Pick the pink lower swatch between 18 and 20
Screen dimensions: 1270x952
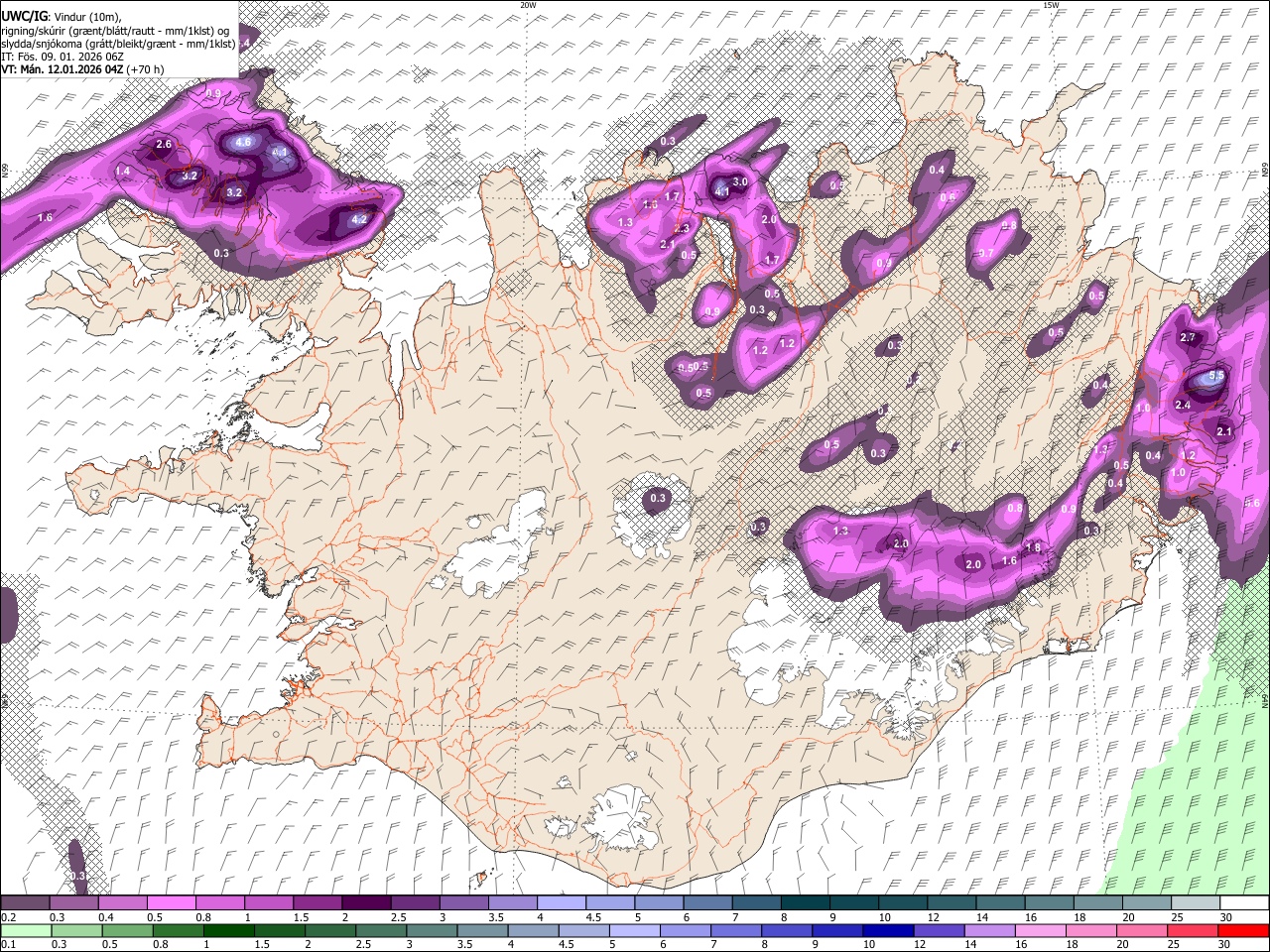[x=1091, y=930]
